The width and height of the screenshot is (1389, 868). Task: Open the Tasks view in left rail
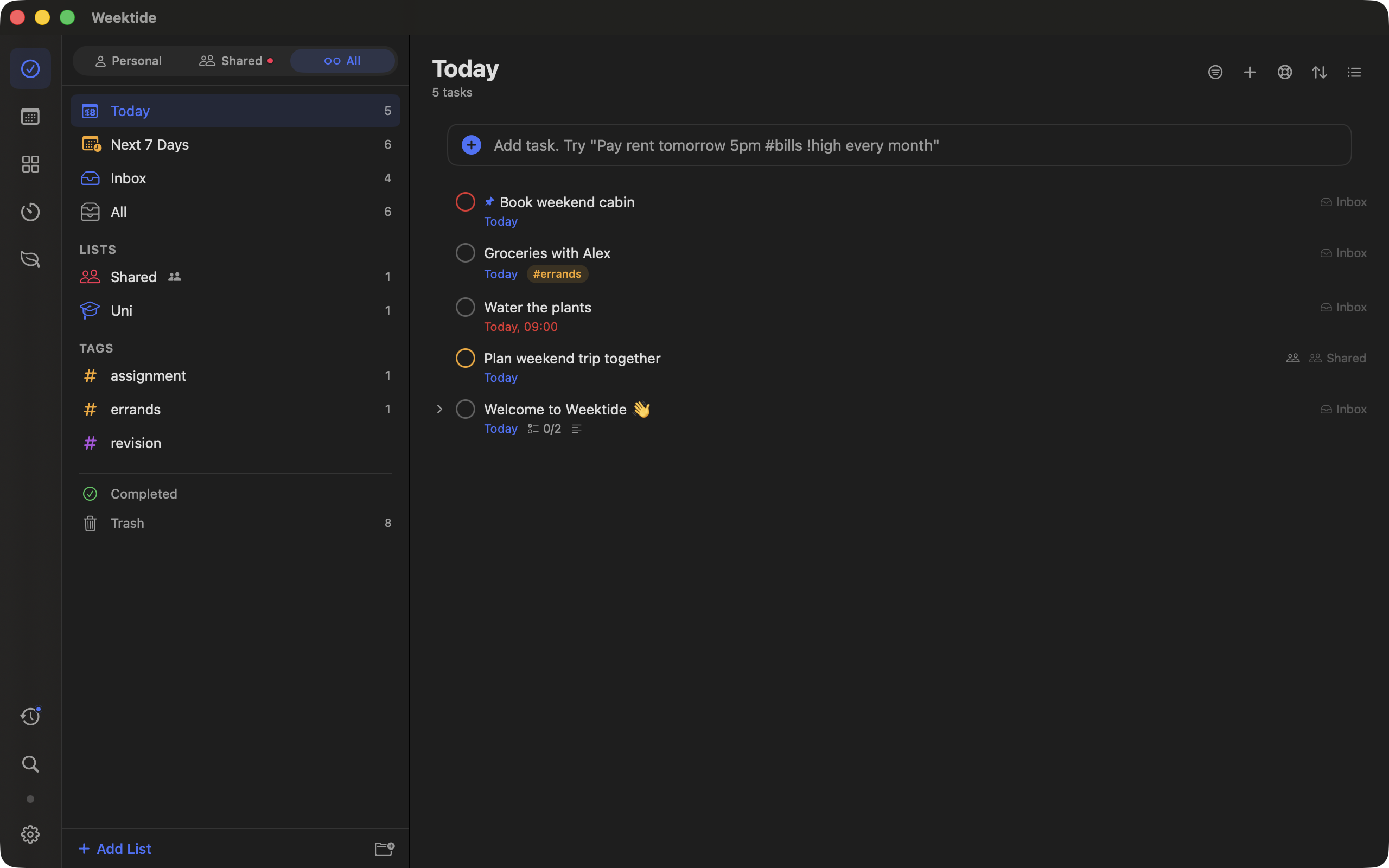click(30, 69)
